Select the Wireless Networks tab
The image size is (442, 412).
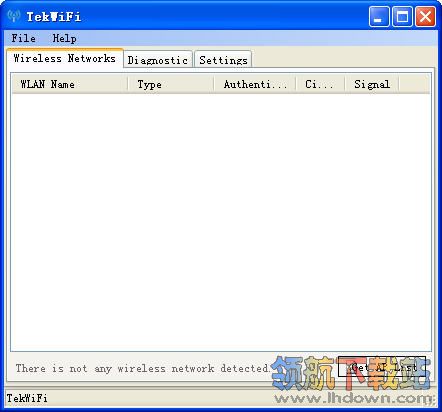(65, 58)
